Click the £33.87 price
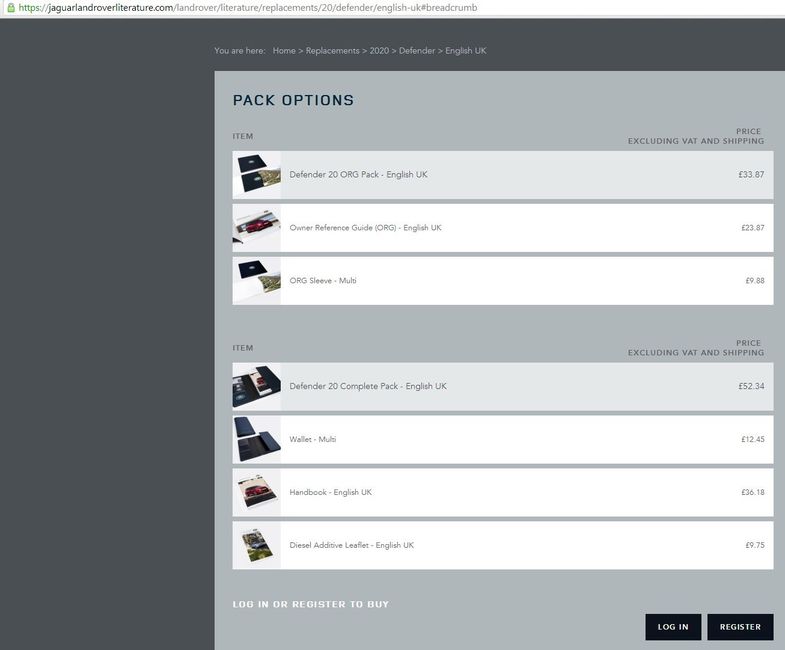The image size is (785, 650). (751, 175)
